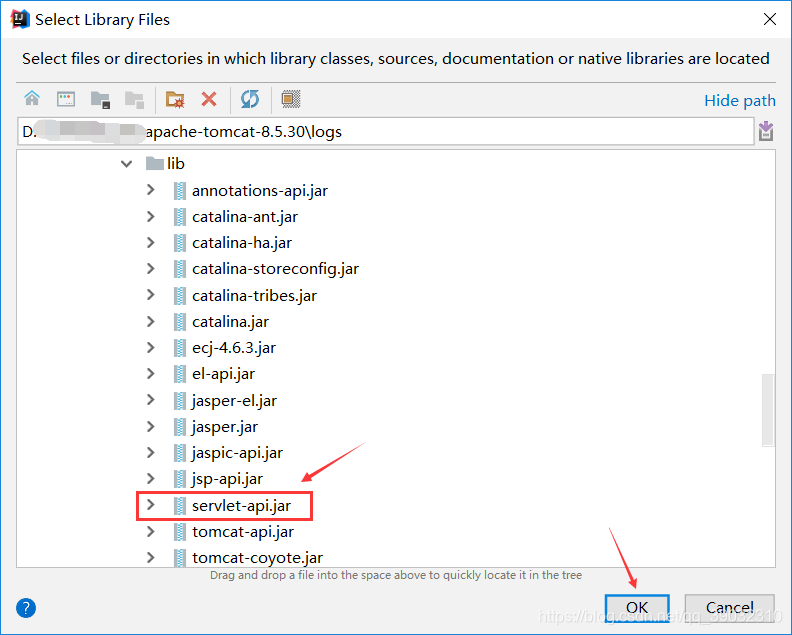Screen dimensions: 792x635
Task: Click the Desktop directory toolbar icon
Action: [x=66, y=99]
